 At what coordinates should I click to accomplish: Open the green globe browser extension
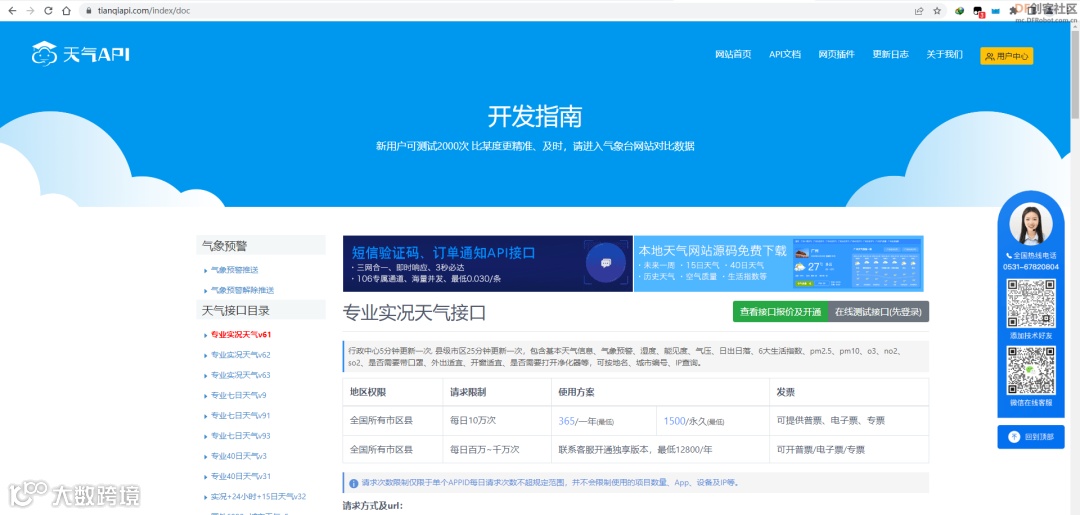[x=959, y=11]
